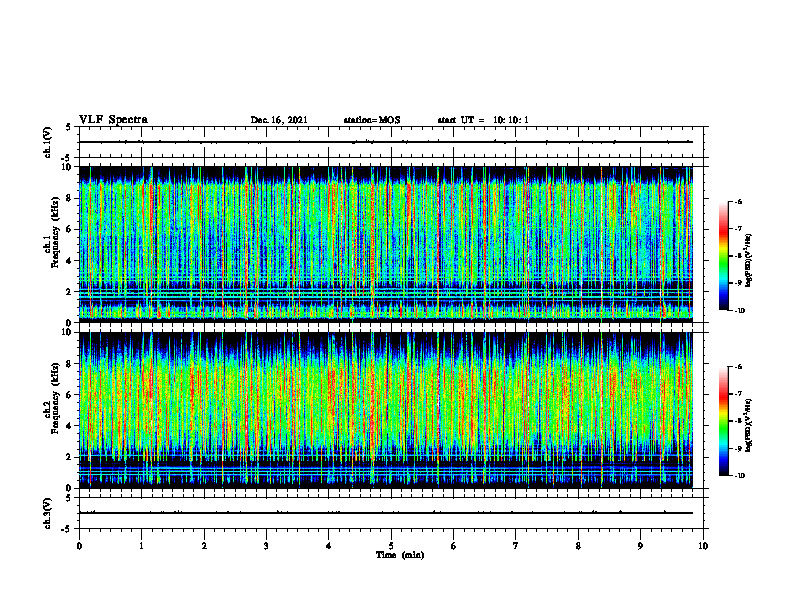Click inside the ch.2 spectrogram panel

pyautogui.click(x=386, y=410)
